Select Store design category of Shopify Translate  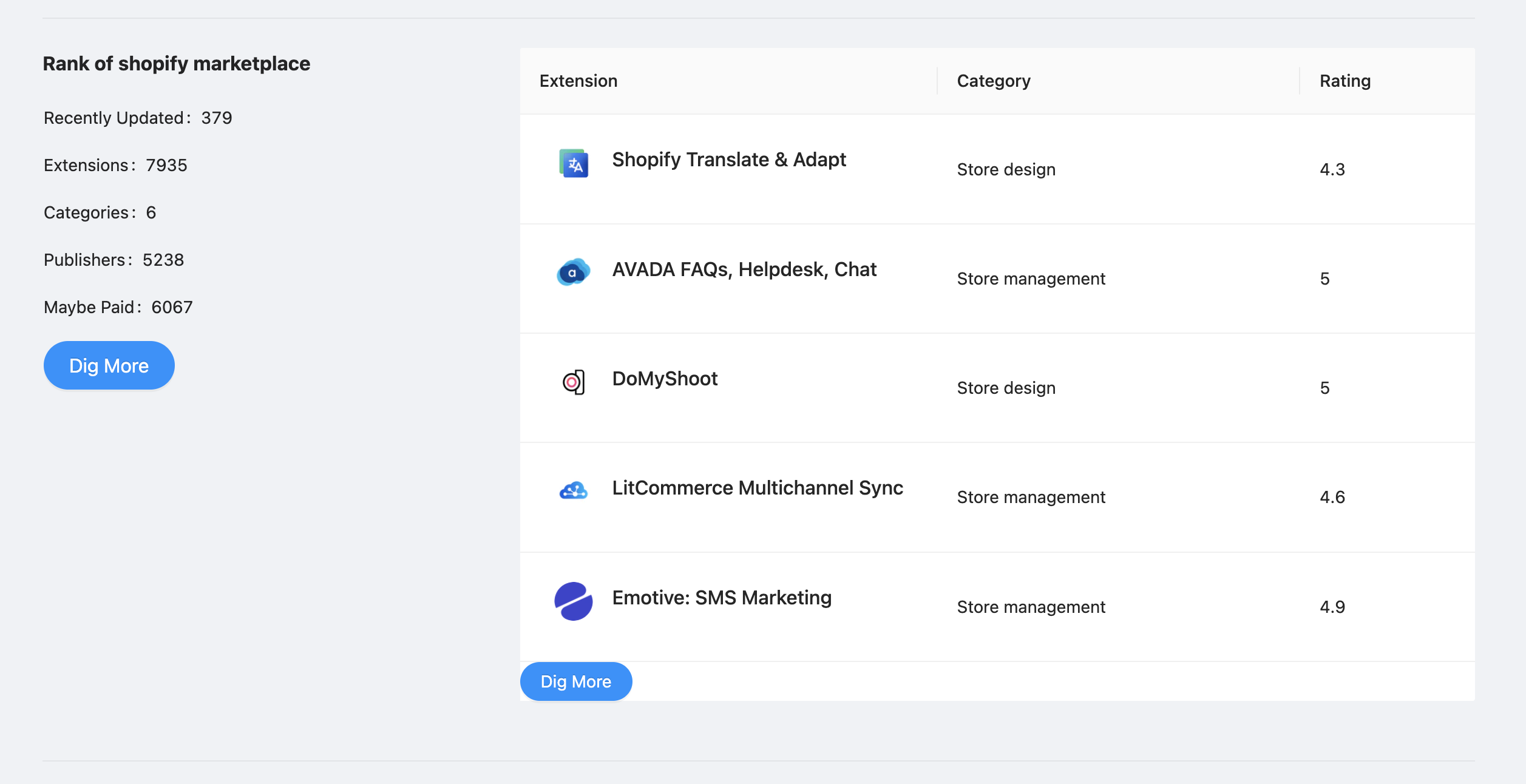tap(1006, 169)
